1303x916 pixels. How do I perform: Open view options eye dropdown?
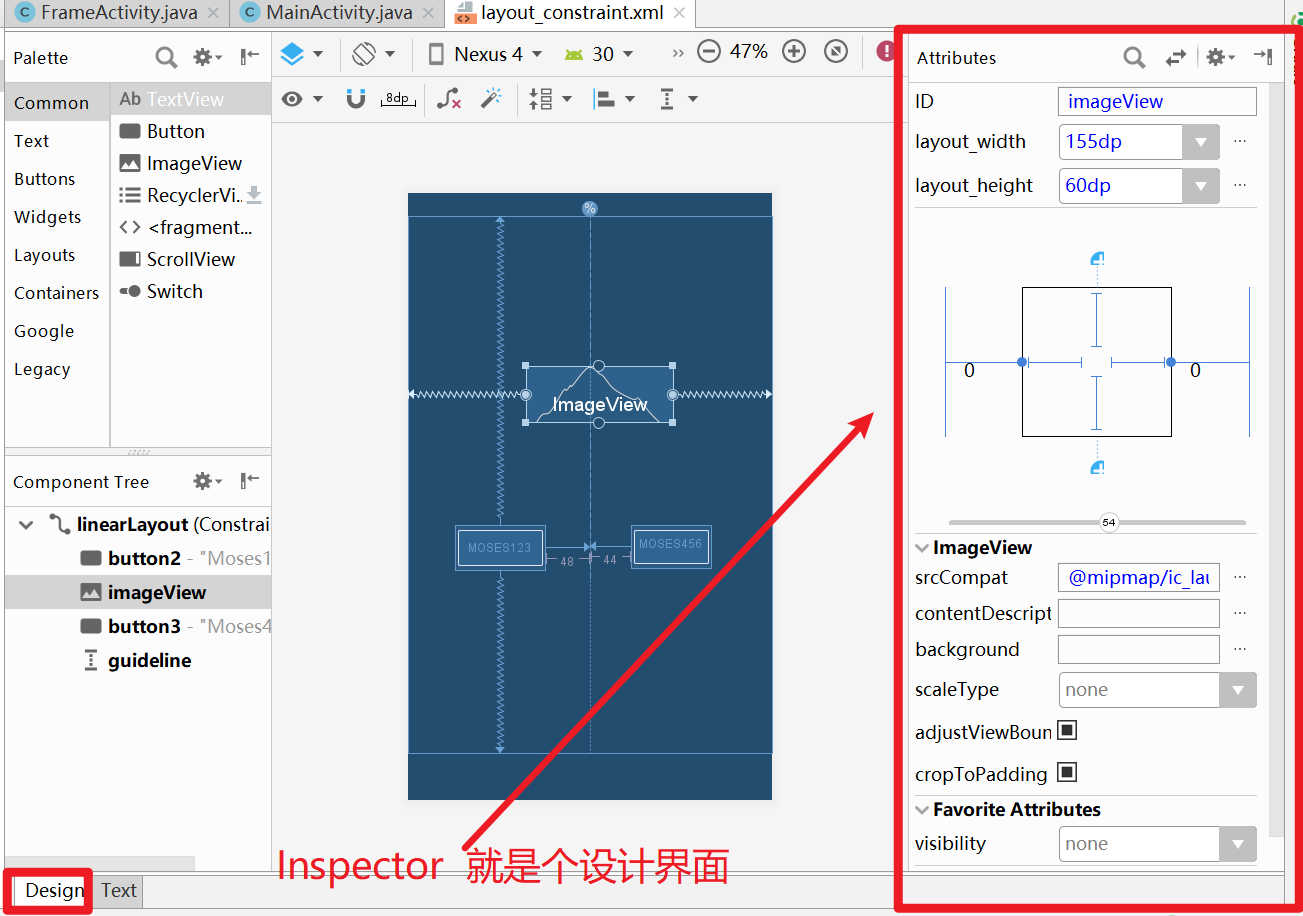(x=302, y=99)
